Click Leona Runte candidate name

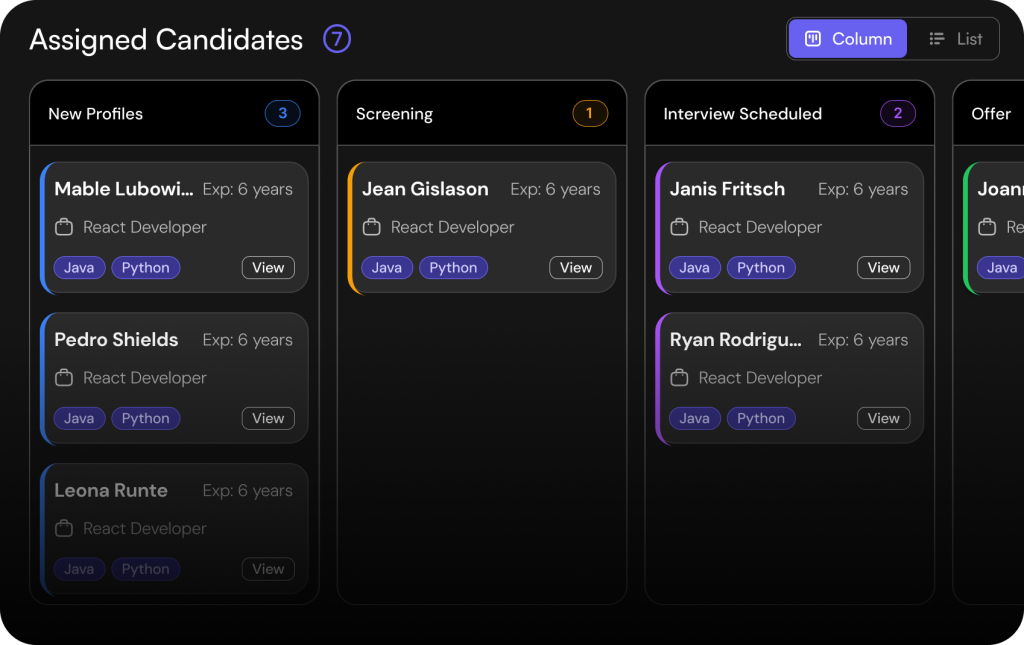click(x=111, y=490)
